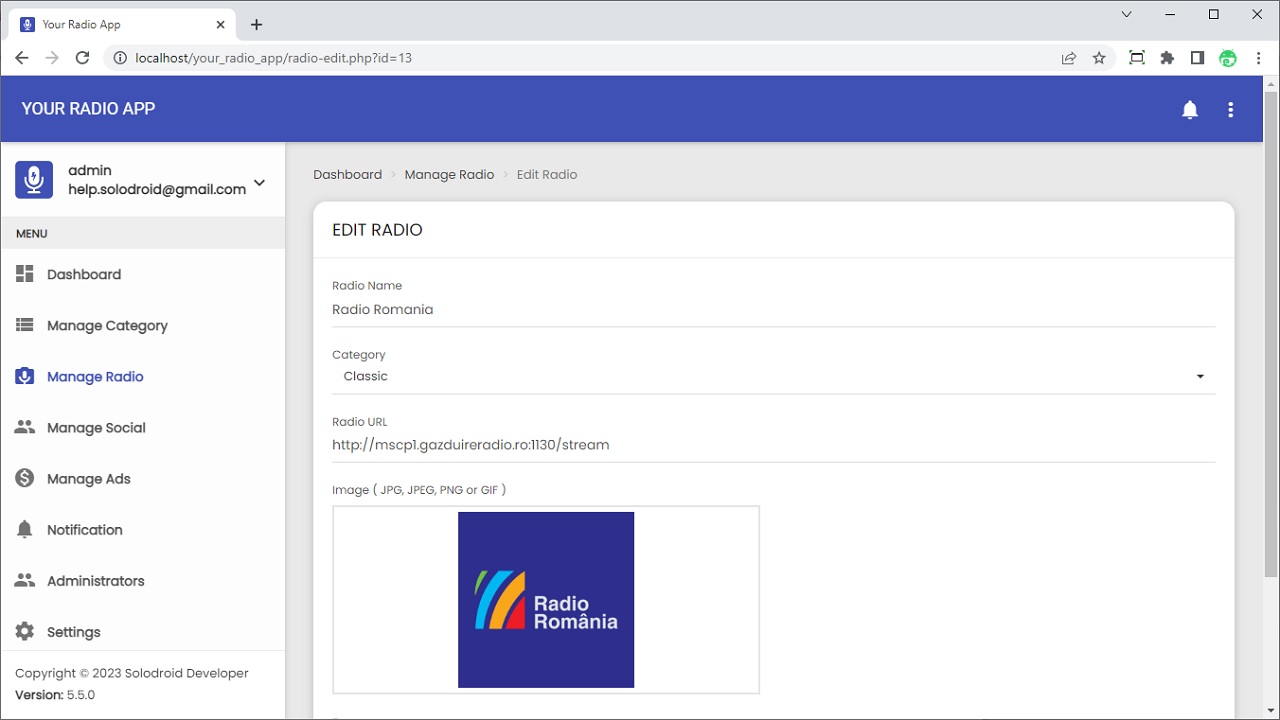This screenshot has height=720, width=1280.
Task: Click the admin profile microphone avatar
Action: pos(33,179)
